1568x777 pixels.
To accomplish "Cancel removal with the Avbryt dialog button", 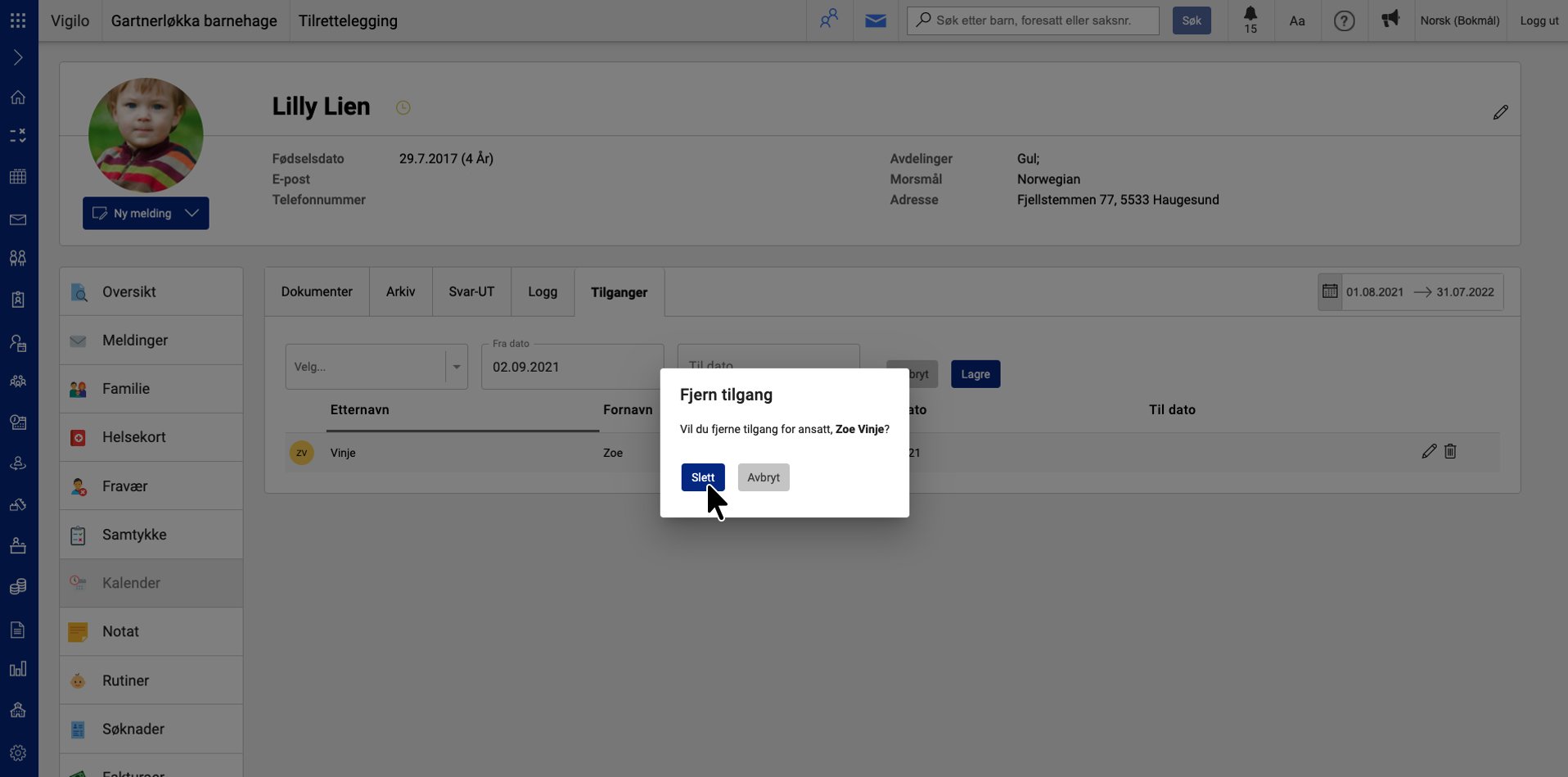I will point(763,477).
